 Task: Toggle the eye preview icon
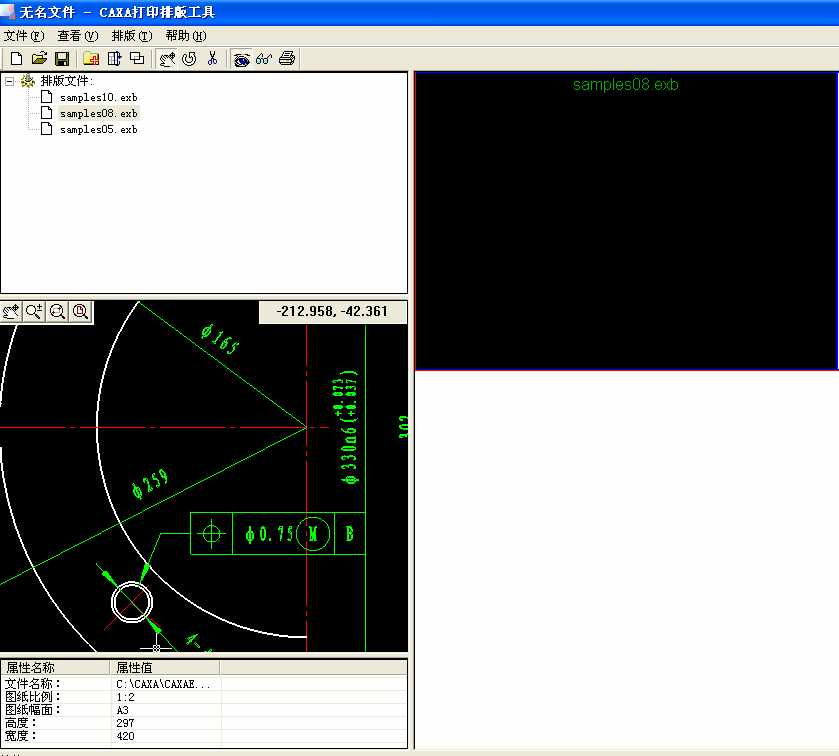coord(241,58)
